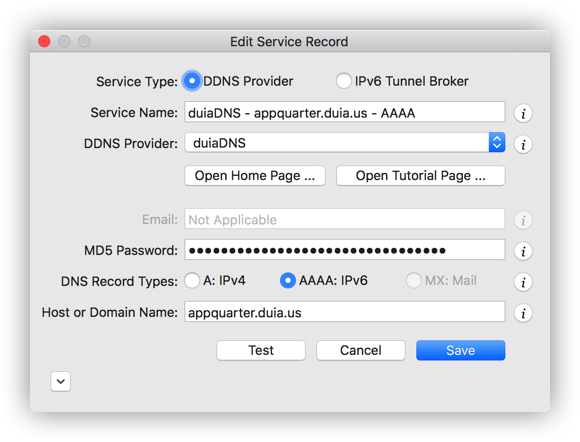The image size is (580, 442).
Task: Open the duiaDNS provider dropdown
Action: 345,143
